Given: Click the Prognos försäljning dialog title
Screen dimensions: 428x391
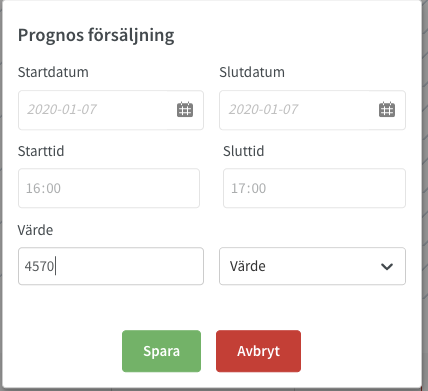Looking at the screenshot, I should [x=96, y=35].
